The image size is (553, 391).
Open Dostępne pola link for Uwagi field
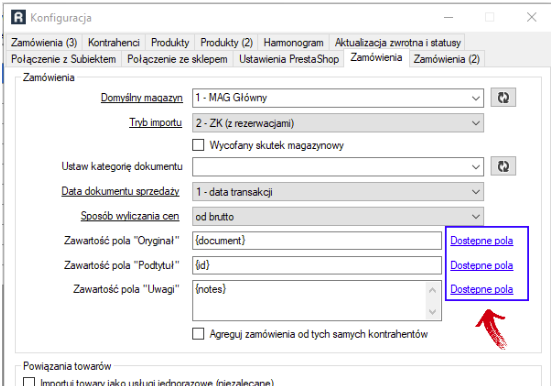481,289
